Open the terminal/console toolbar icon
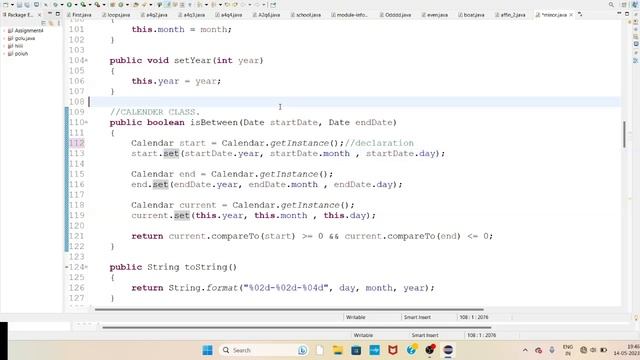 point(36,5)
